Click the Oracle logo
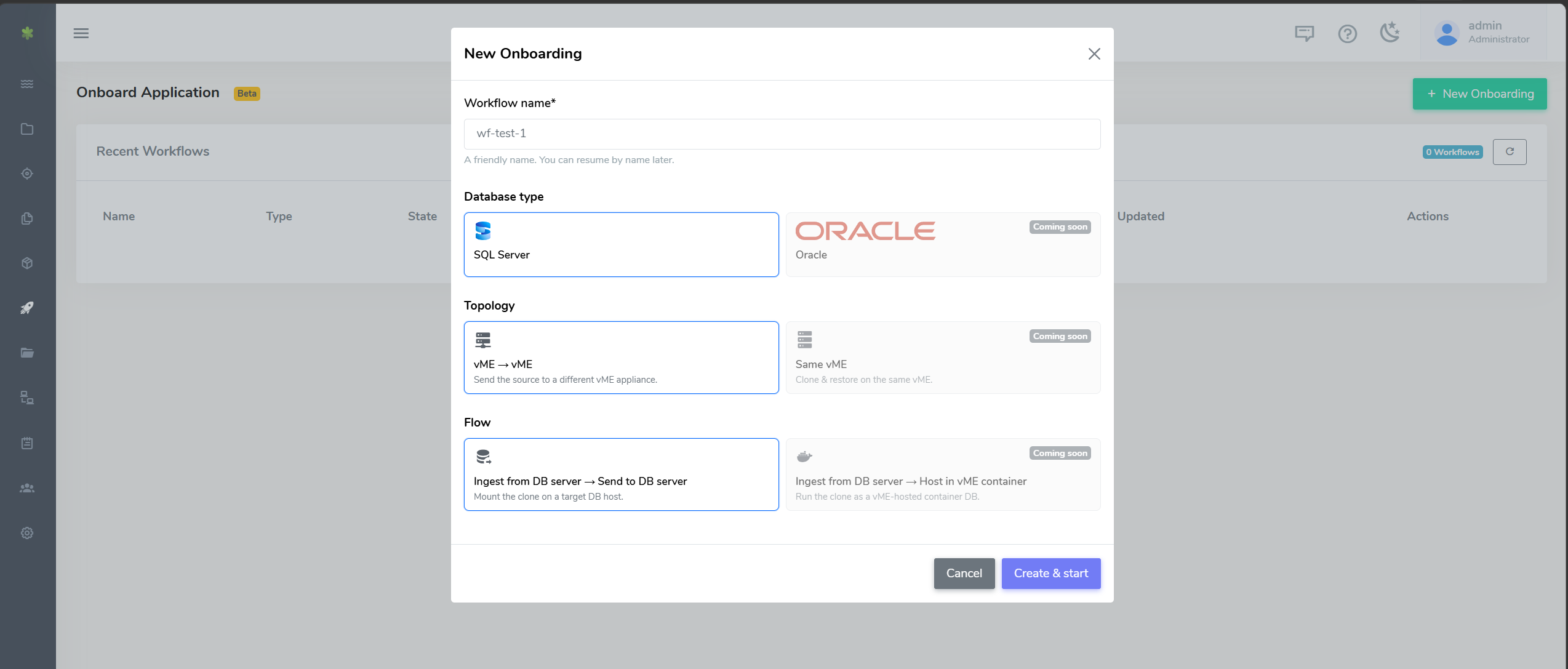This screenshot has height=669, width=1568. click(865, 231)
